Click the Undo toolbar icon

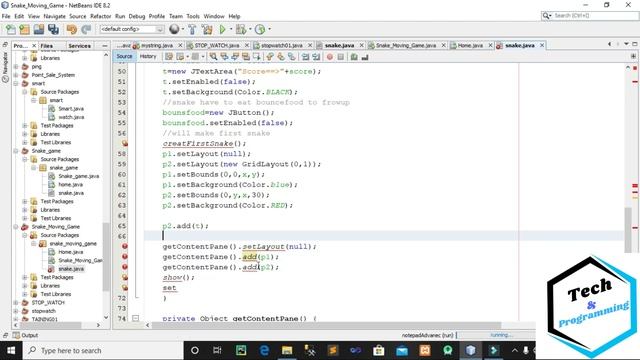click(x=72, y=29)
